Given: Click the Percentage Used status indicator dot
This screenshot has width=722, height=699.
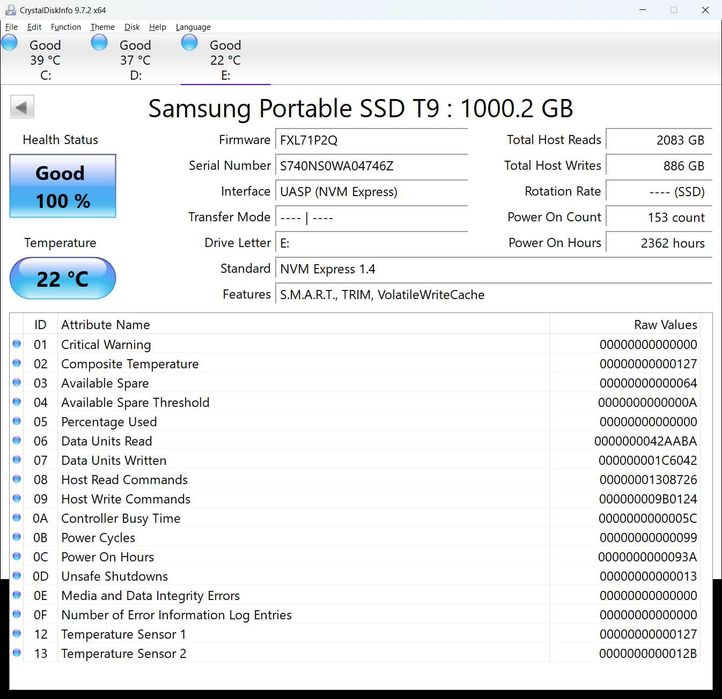Looking at the screenshot, I should click(17, 422).
